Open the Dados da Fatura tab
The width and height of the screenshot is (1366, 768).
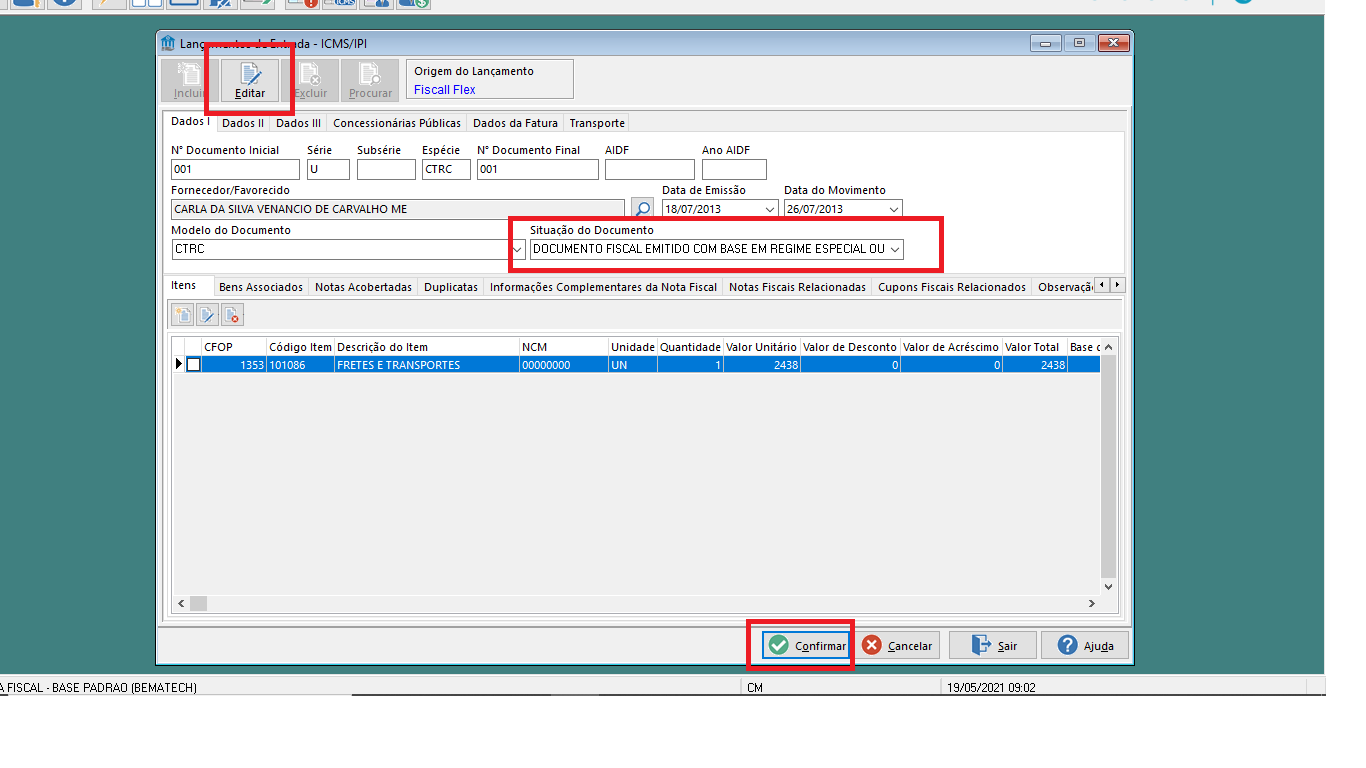(515, 123)
